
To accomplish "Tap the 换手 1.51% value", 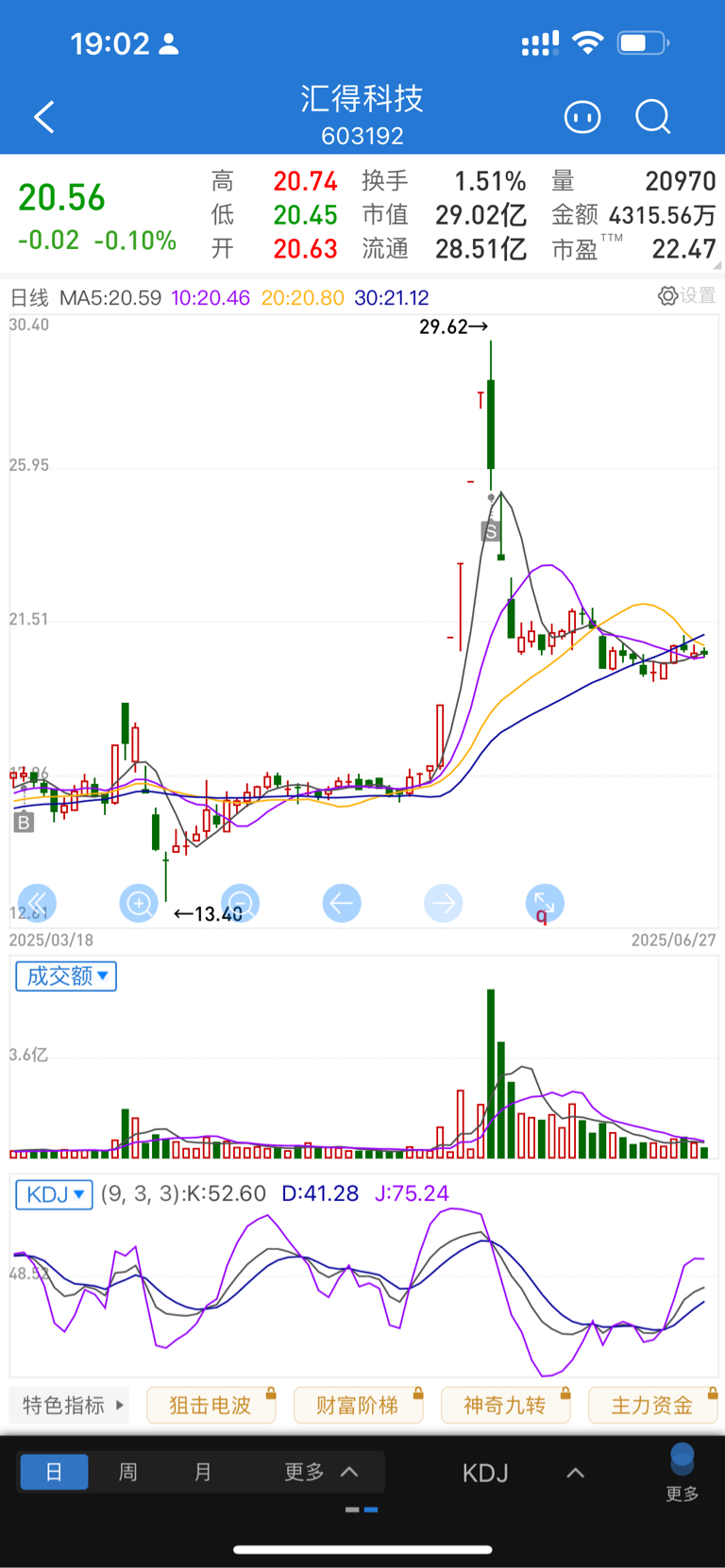I will tap(490, 181).
